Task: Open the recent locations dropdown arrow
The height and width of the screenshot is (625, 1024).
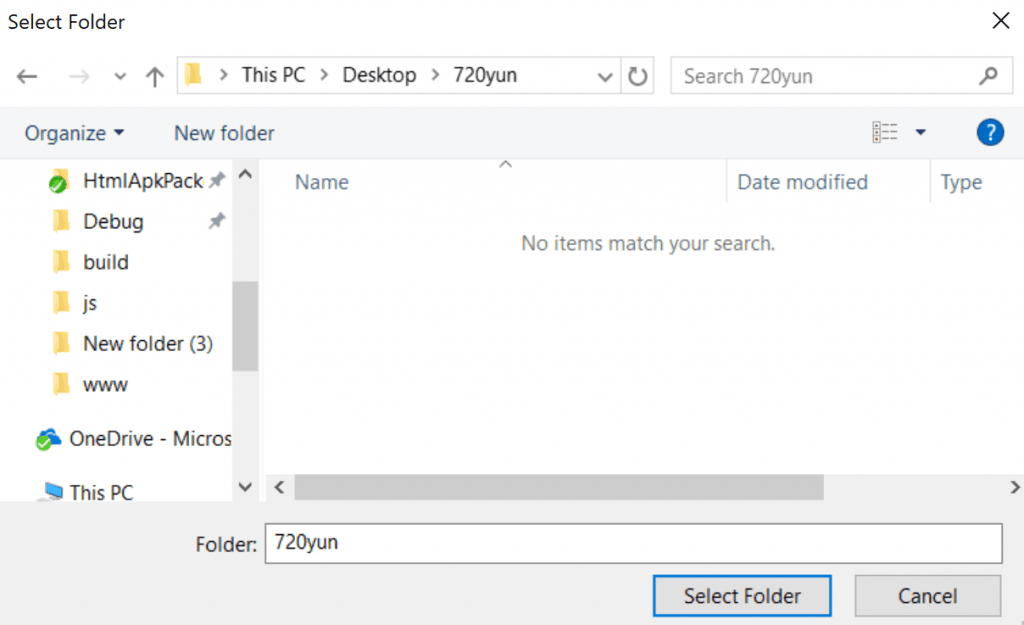Action: (120, 77)
